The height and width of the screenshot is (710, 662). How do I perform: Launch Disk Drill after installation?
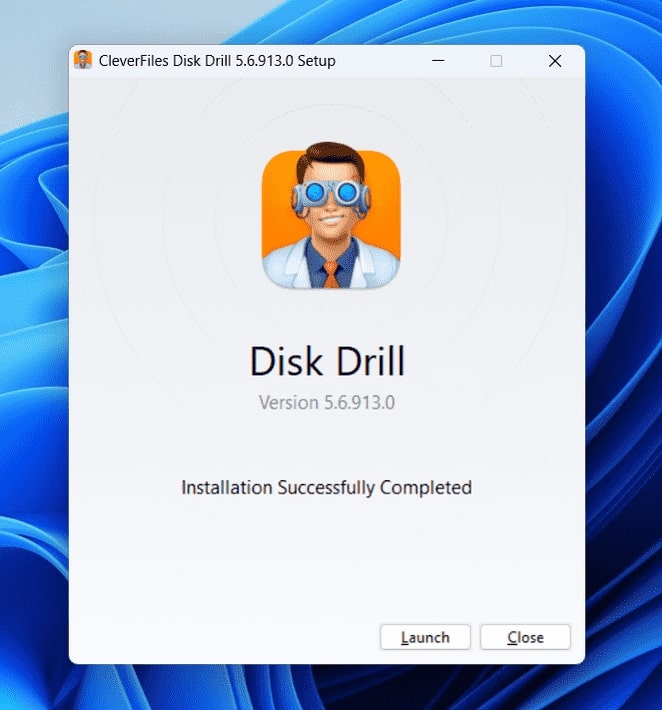(425, 637)
